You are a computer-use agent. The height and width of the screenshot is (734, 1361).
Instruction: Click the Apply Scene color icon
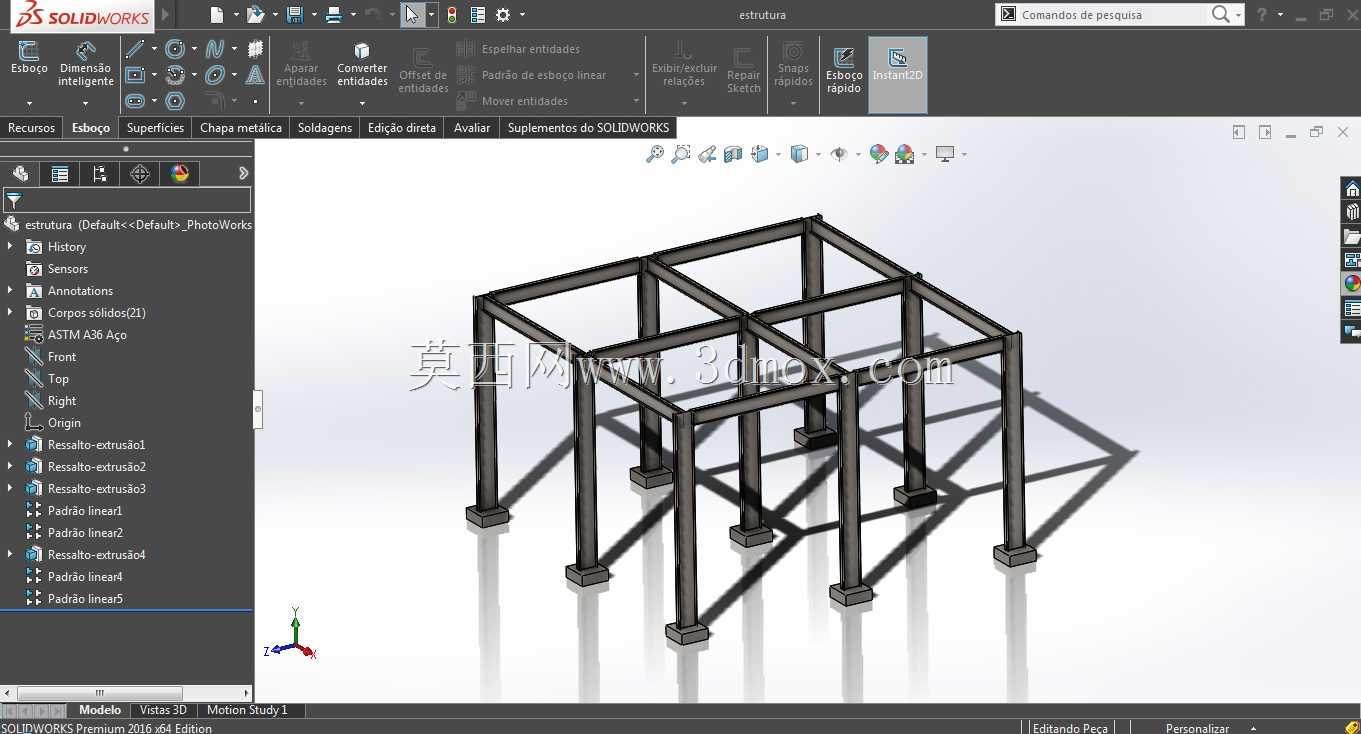[905, 154]
